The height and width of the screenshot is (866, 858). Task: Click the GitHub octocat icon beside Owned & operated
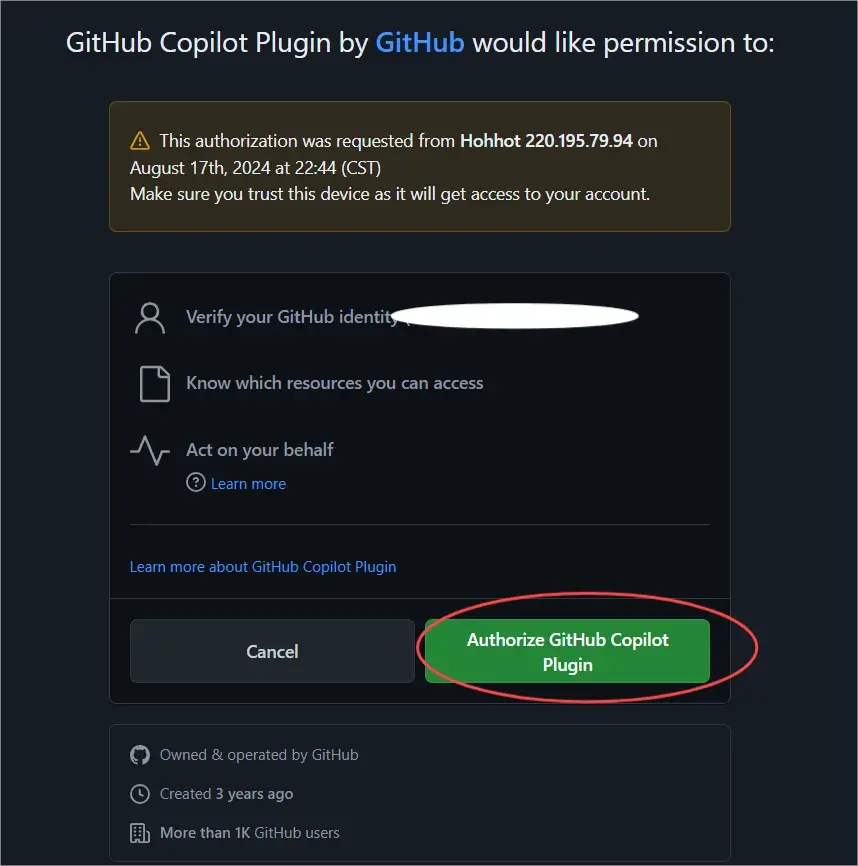(x=140, y=755)
